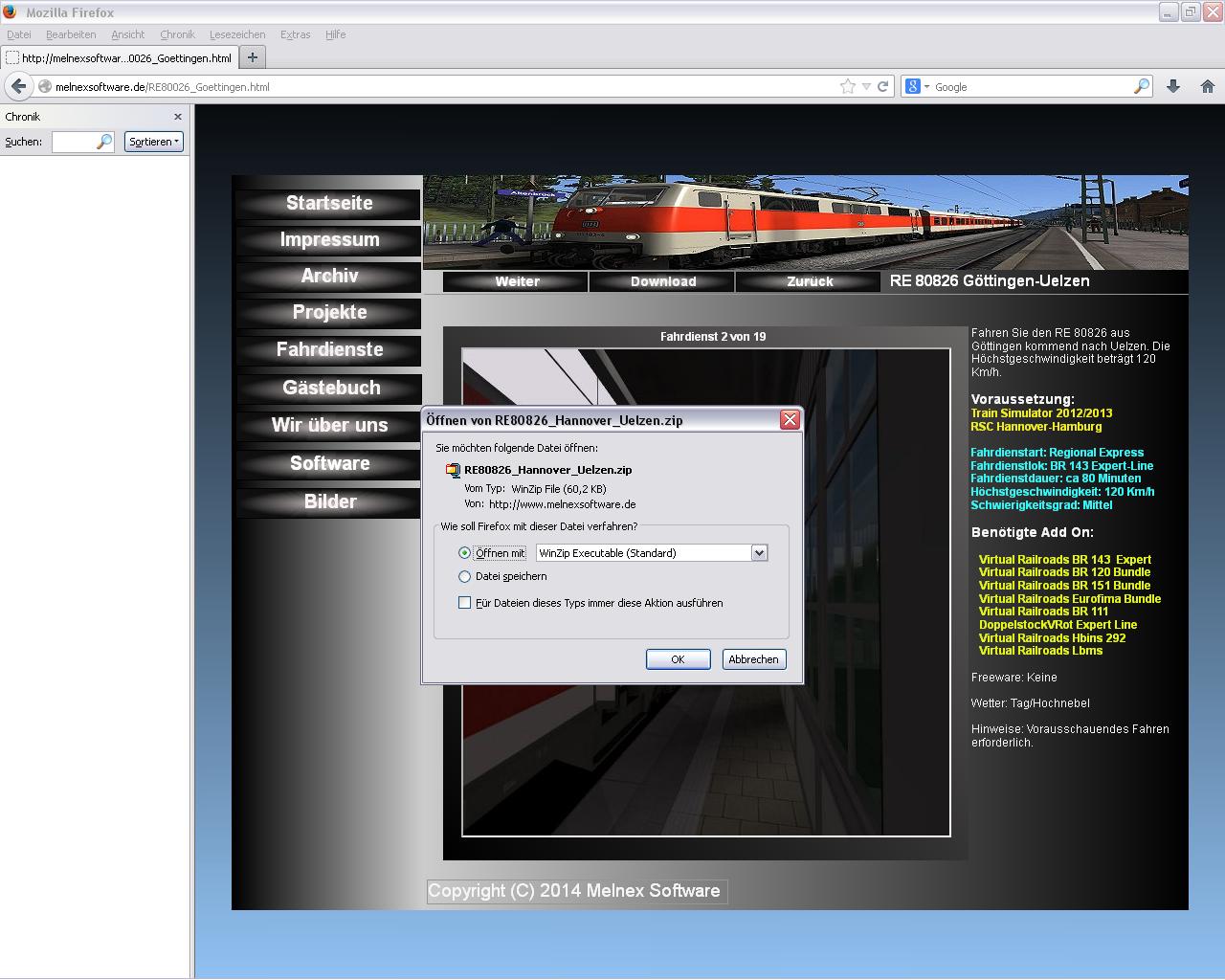Click the train banner image
The image size is (1225, 980).
(x=806, y=222)
